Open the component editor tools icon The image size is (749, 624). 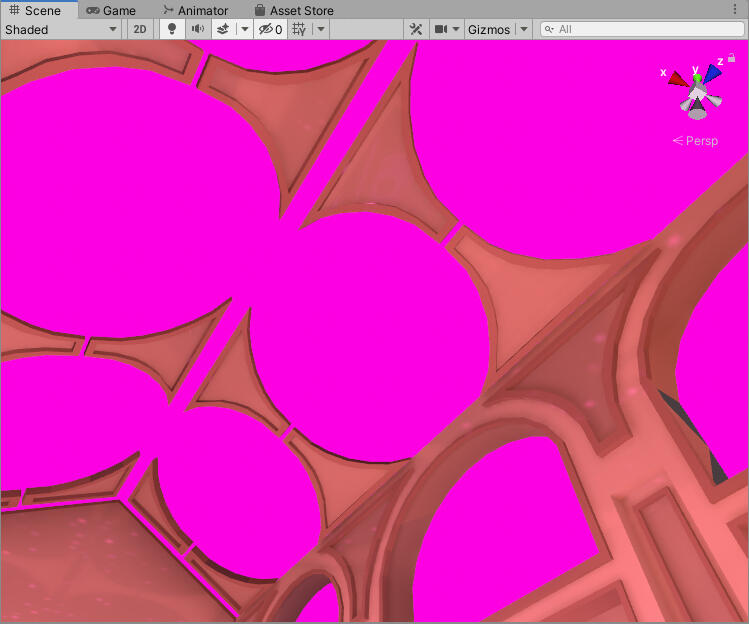[417, 29]
